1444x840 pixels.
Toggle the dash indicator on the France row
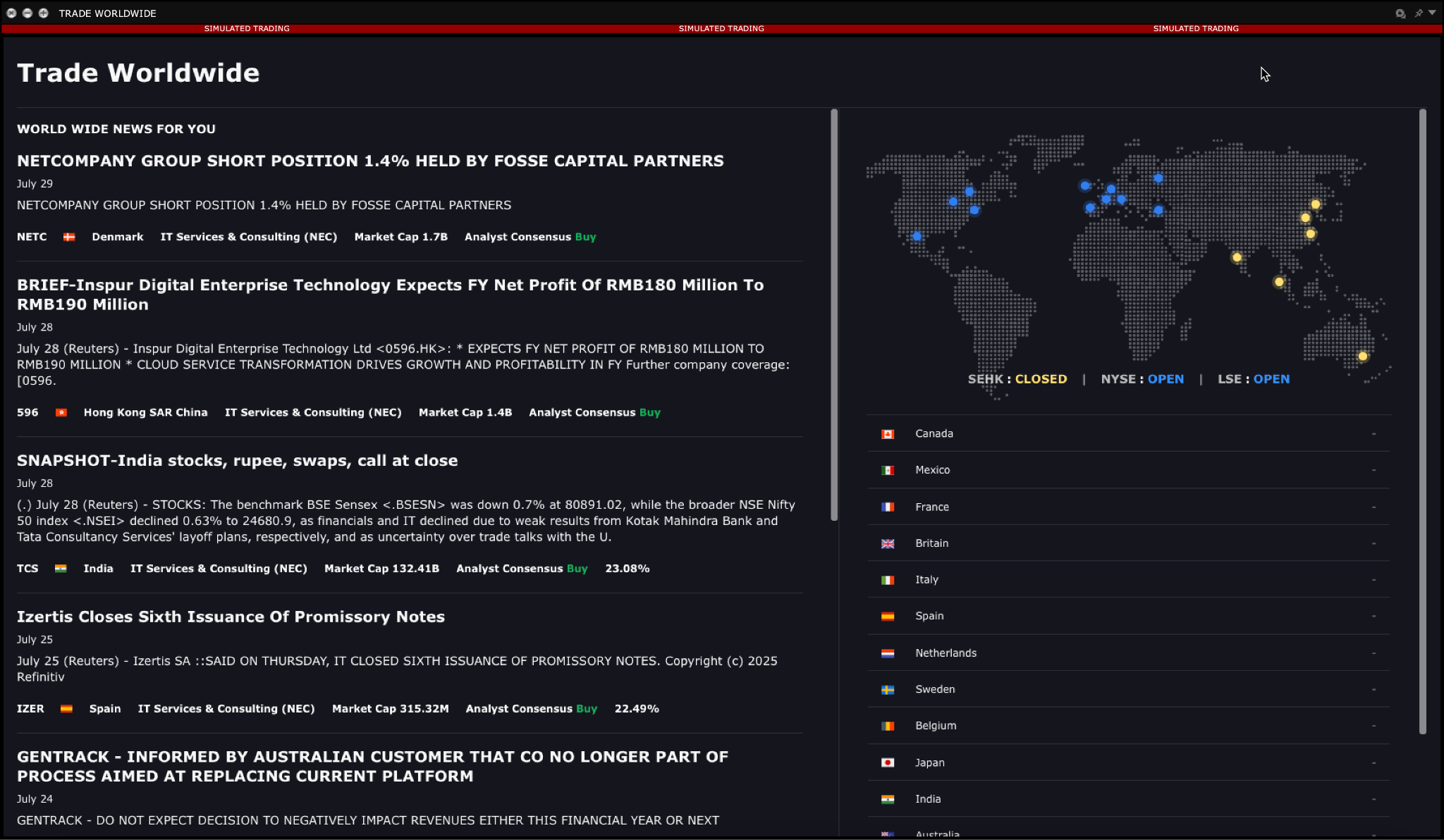[x=1374, y=506]
